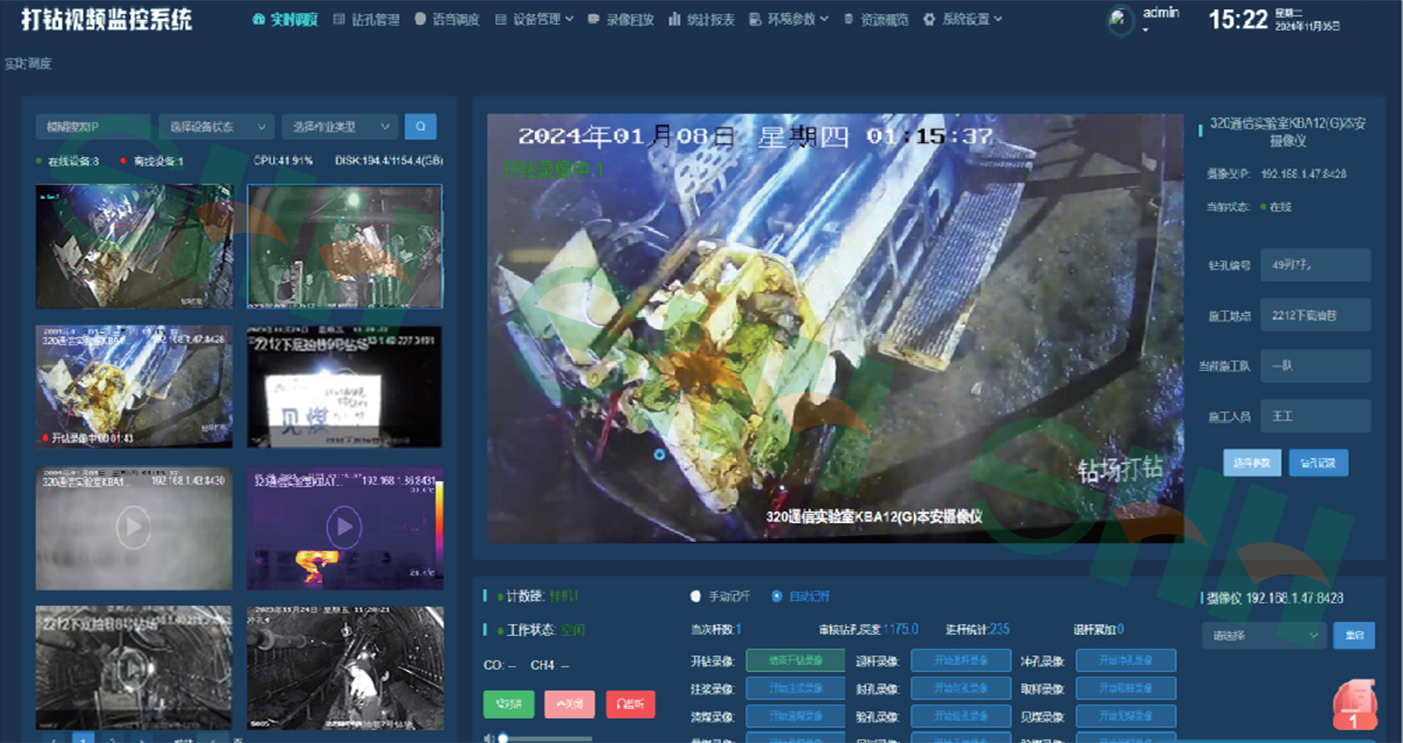Click the red alarm icon at bottom right
Screen dimensions: 1403x743
pos(1357,705)
